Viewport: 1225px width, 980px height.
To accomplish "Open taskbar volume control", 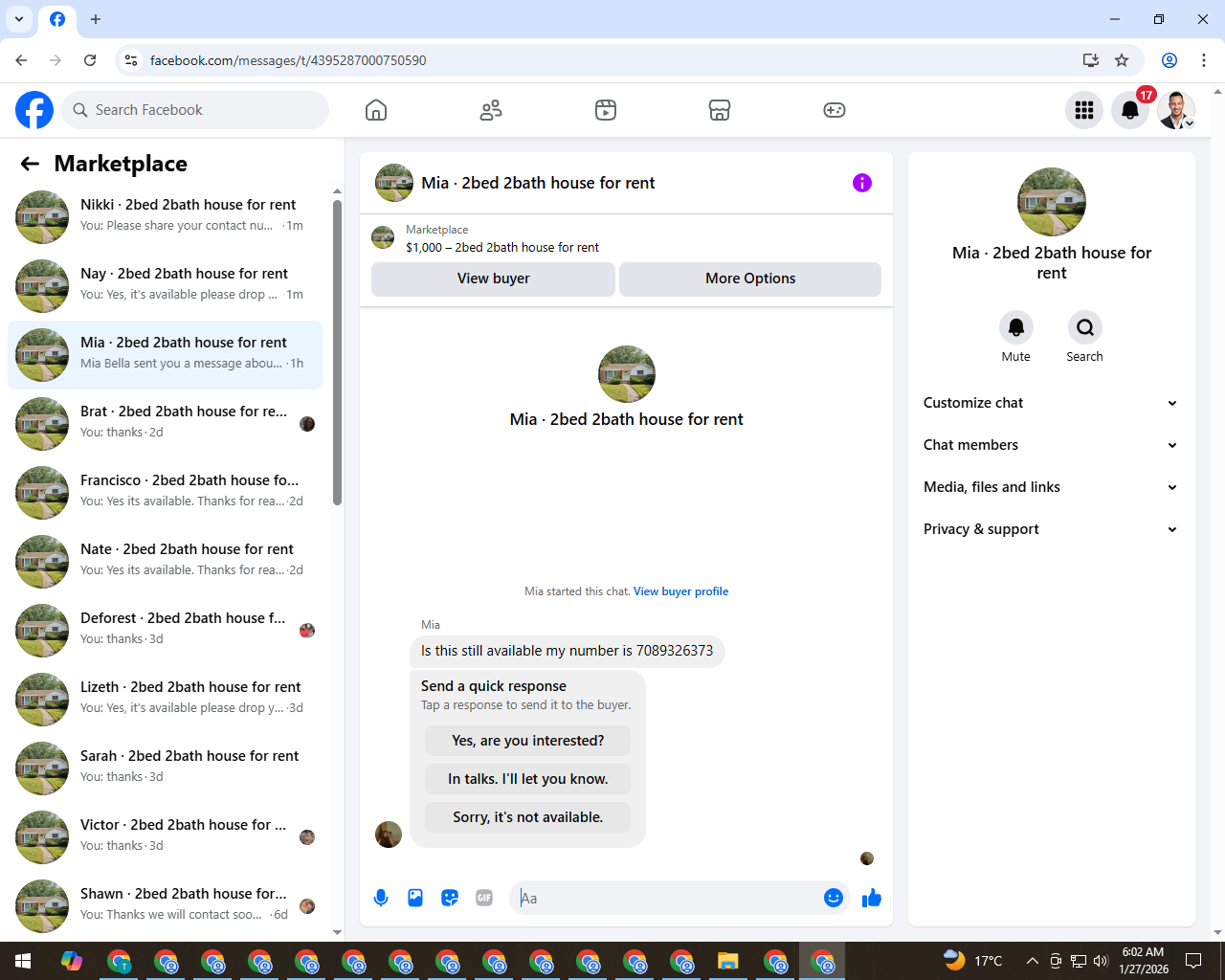I will pyautogui.click(x=1101, y=961).
